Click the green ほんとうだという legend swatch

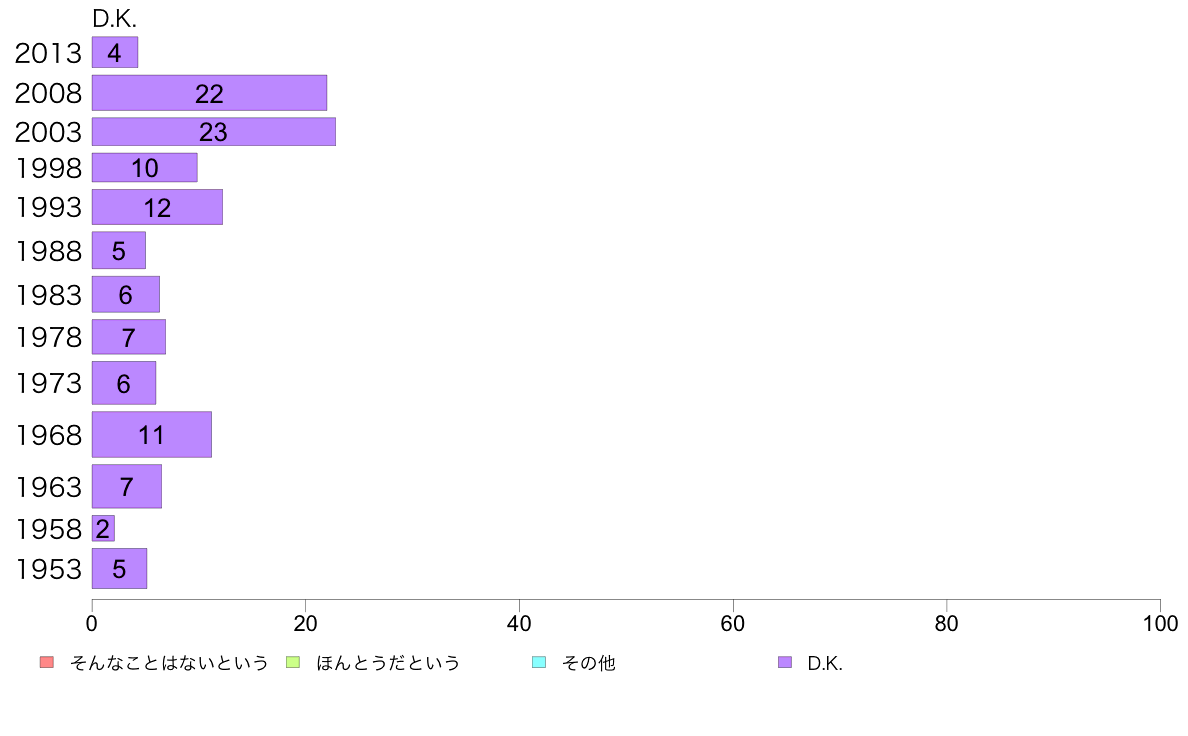pyautogui.click(x=292, y=662)
